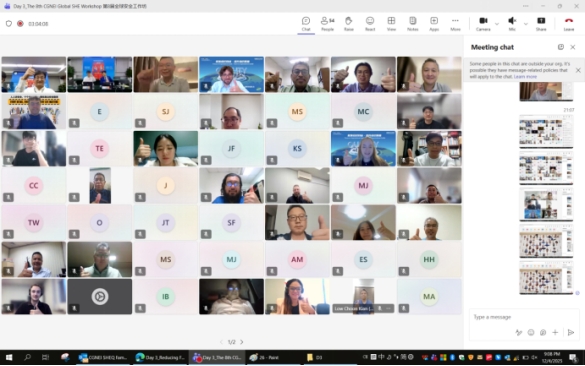
Task: Toggle the Mic mute button
Action: [x=512, y=24]
